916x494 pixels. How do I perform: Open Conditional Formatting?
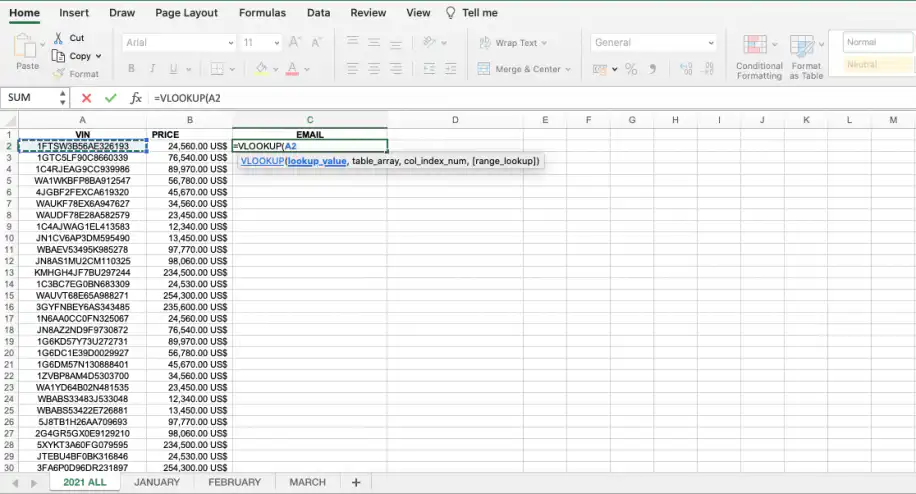tap(759, 57)
